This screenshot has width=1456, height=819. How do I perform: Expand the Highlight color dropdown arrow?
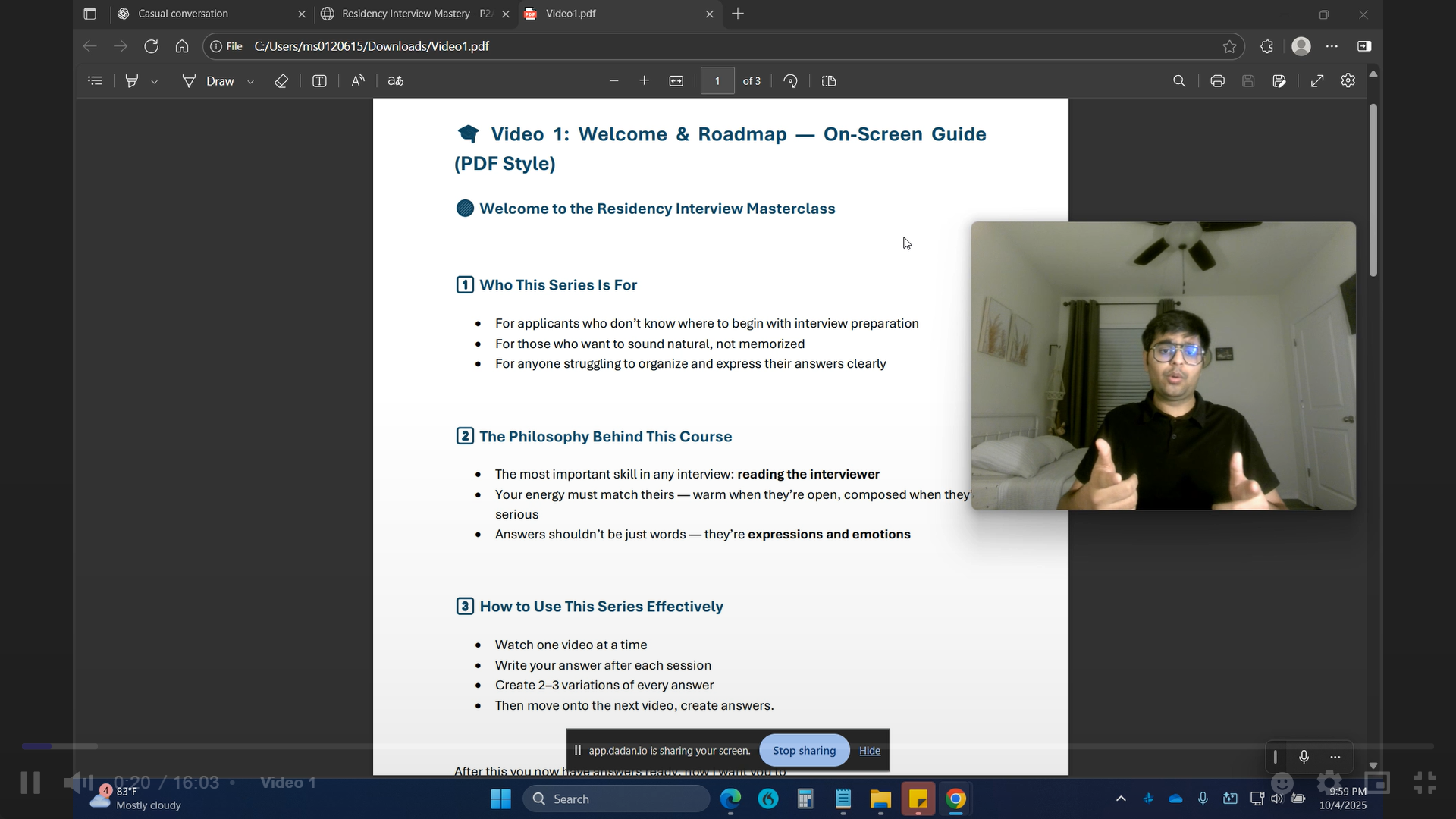(154, 82)
